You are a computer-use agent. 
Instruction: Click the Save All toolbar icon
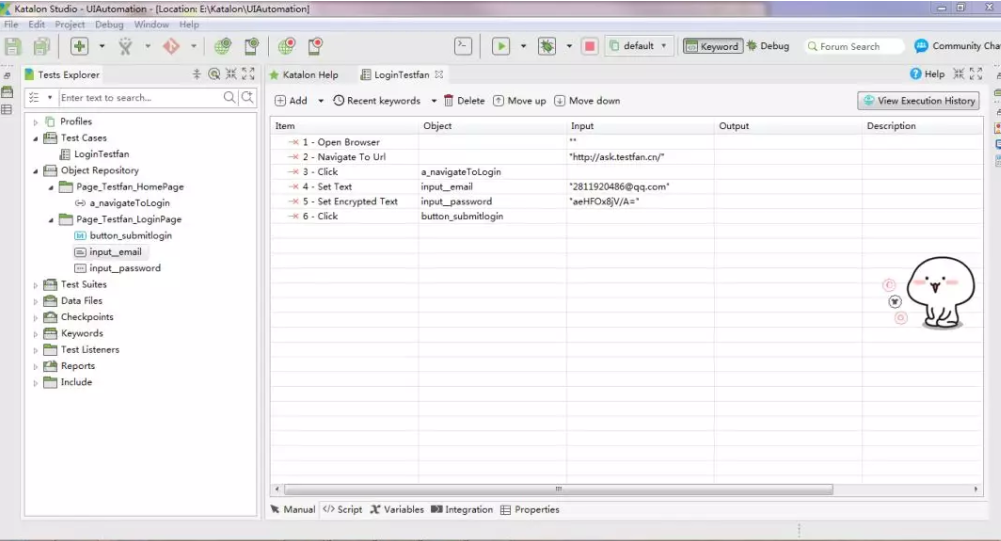click(x=41, y=46)
